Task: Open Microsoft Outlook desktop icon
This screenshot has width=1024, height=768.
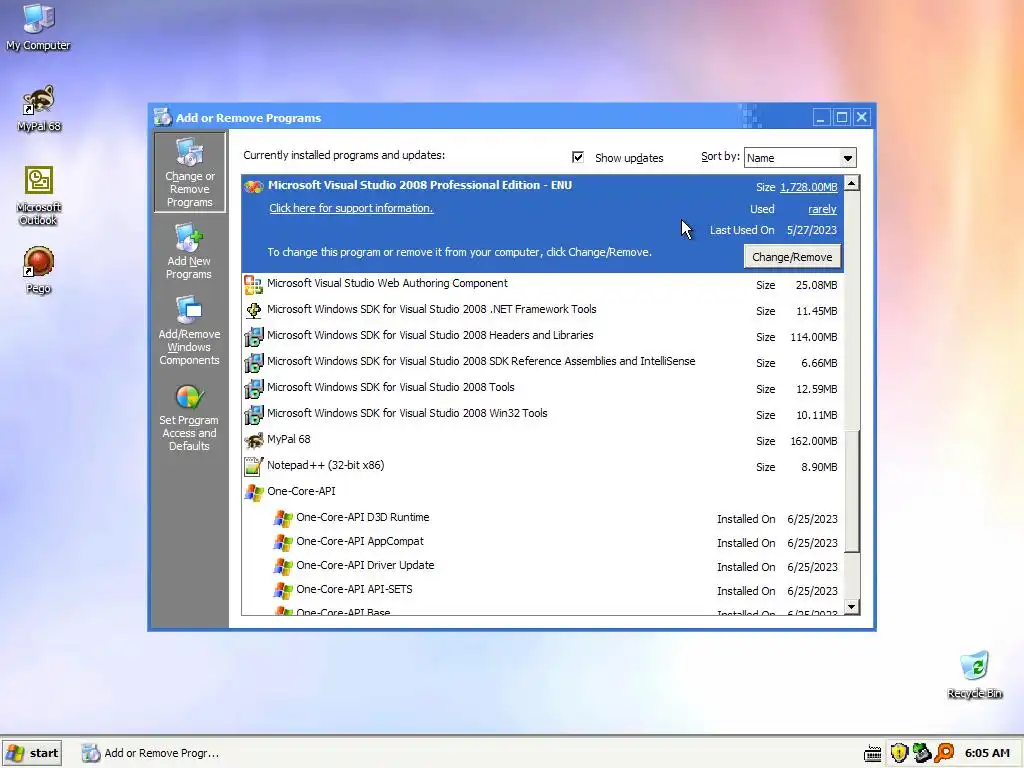Action: (x=39, y=195)
